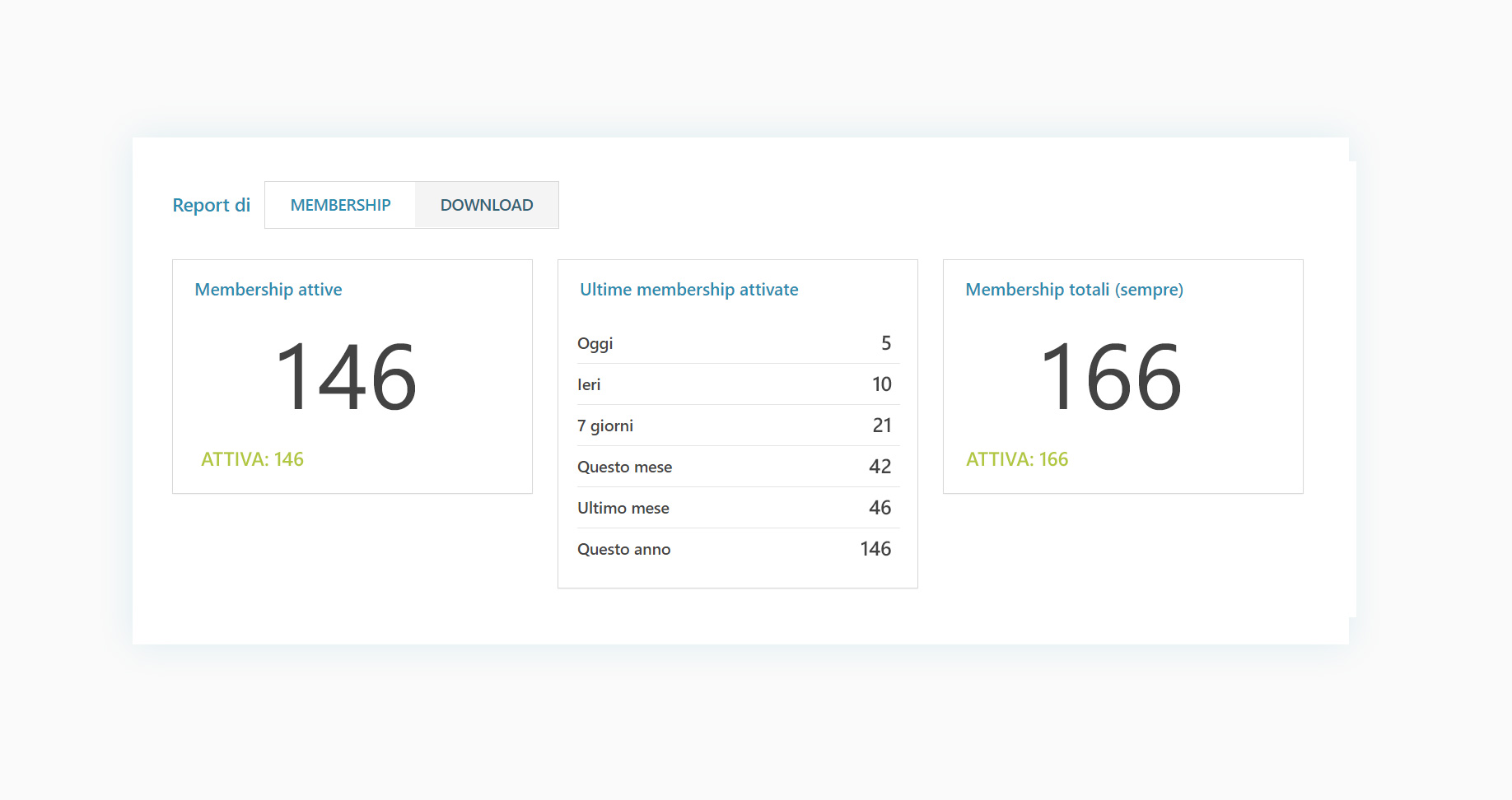The image size is (1512, 800).
Task: Select the '7 giorni' row label
Action: pyautogui.click(x=605, y=426)
